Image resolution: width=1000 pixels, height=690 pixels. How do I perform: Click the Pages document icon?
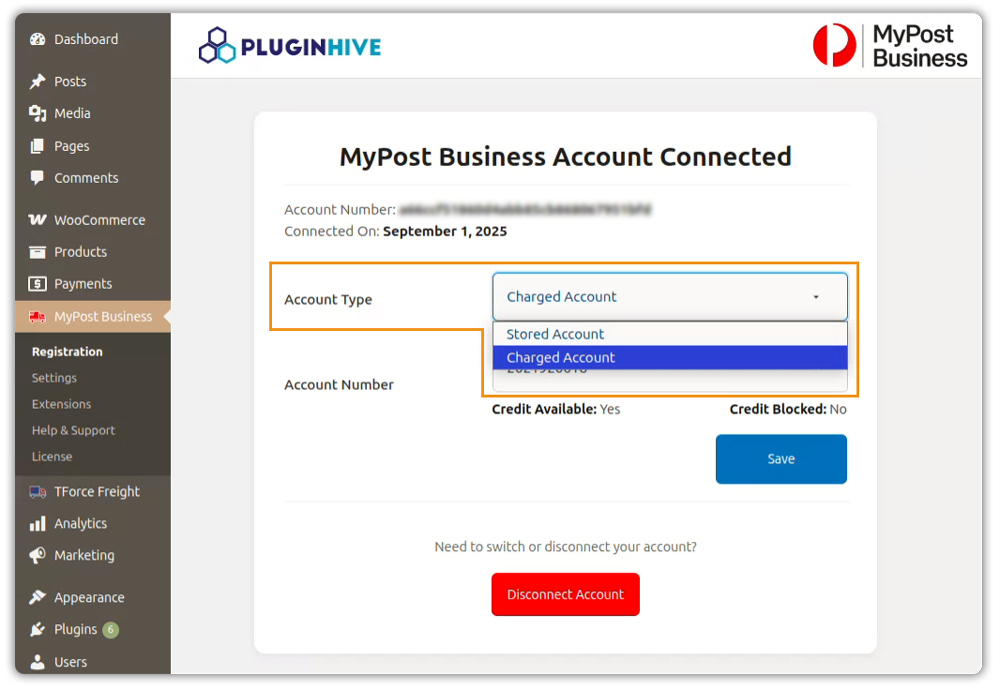tap(38, 146)
